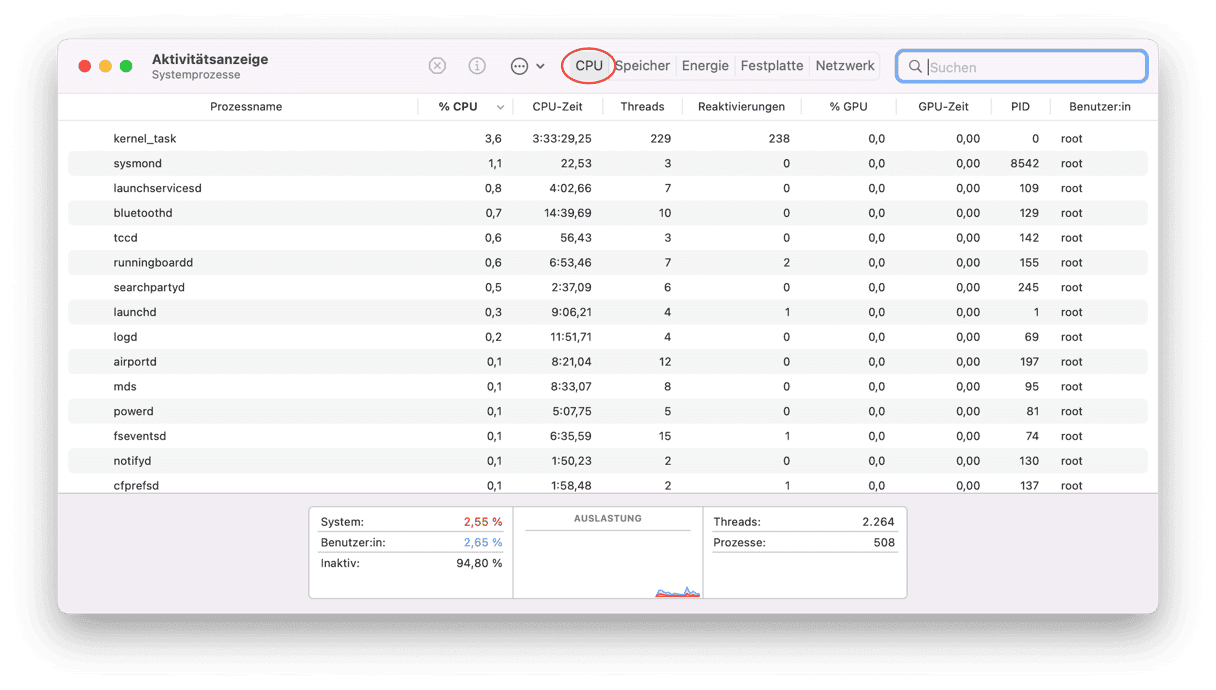Select the powerd process
The height and width of the screenshot is (690, 1216).
pos(608,411)
